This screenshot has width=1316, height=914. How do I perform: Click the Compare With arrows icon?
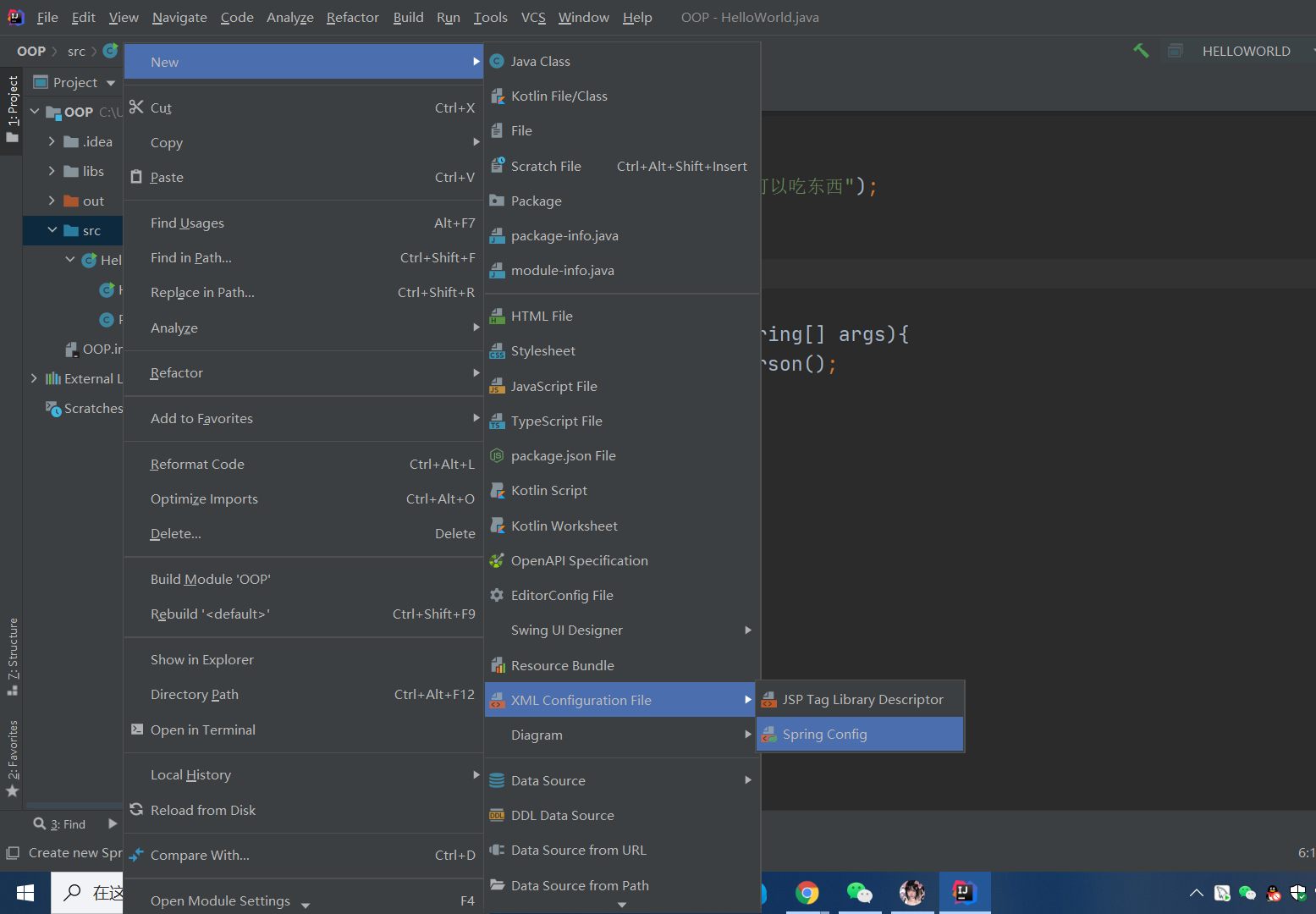point(136,855)
